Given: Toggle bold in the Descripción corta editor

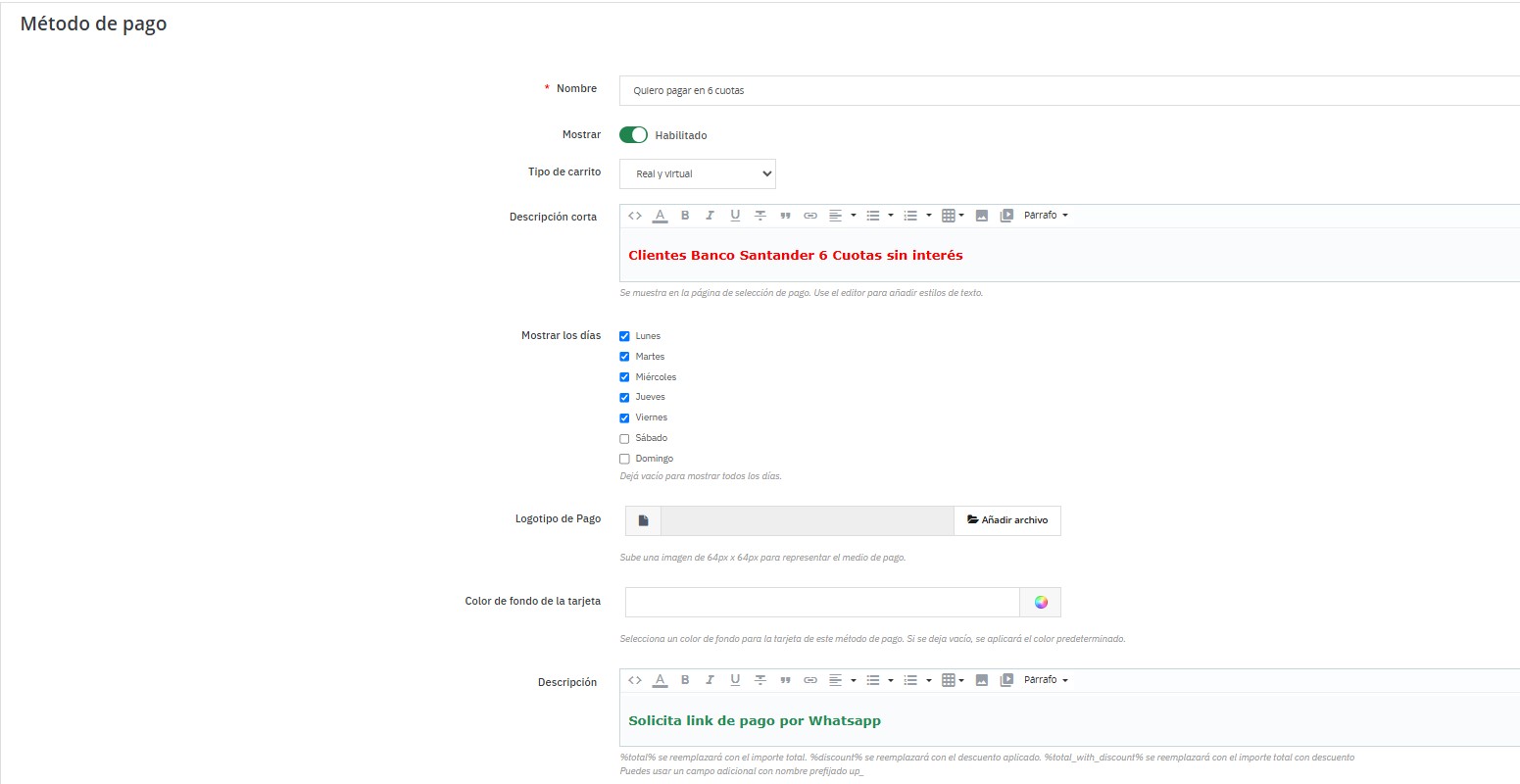Looking at the screenshot, I should tap(685, 216).
